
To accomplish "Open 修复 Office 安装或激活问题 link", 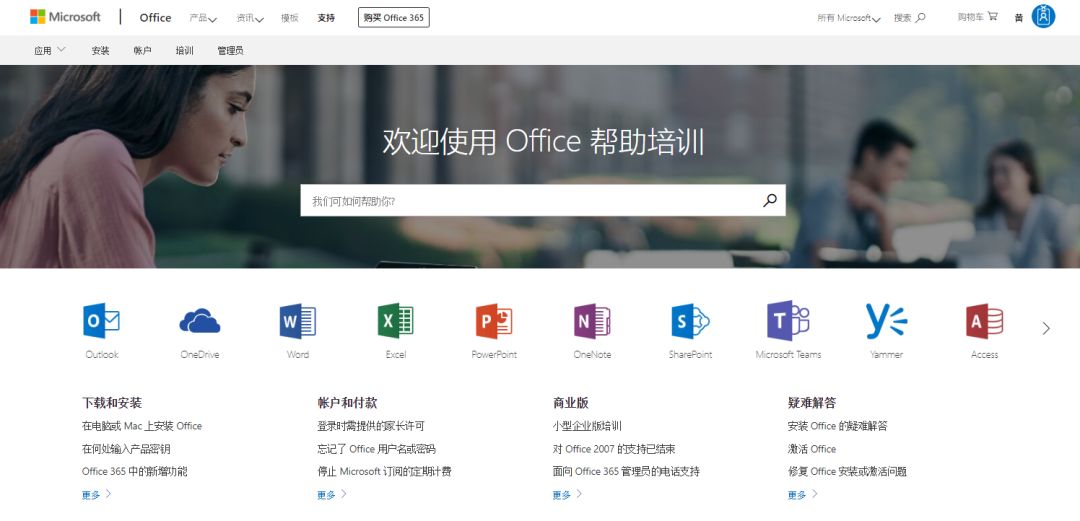I will (847, 471).
